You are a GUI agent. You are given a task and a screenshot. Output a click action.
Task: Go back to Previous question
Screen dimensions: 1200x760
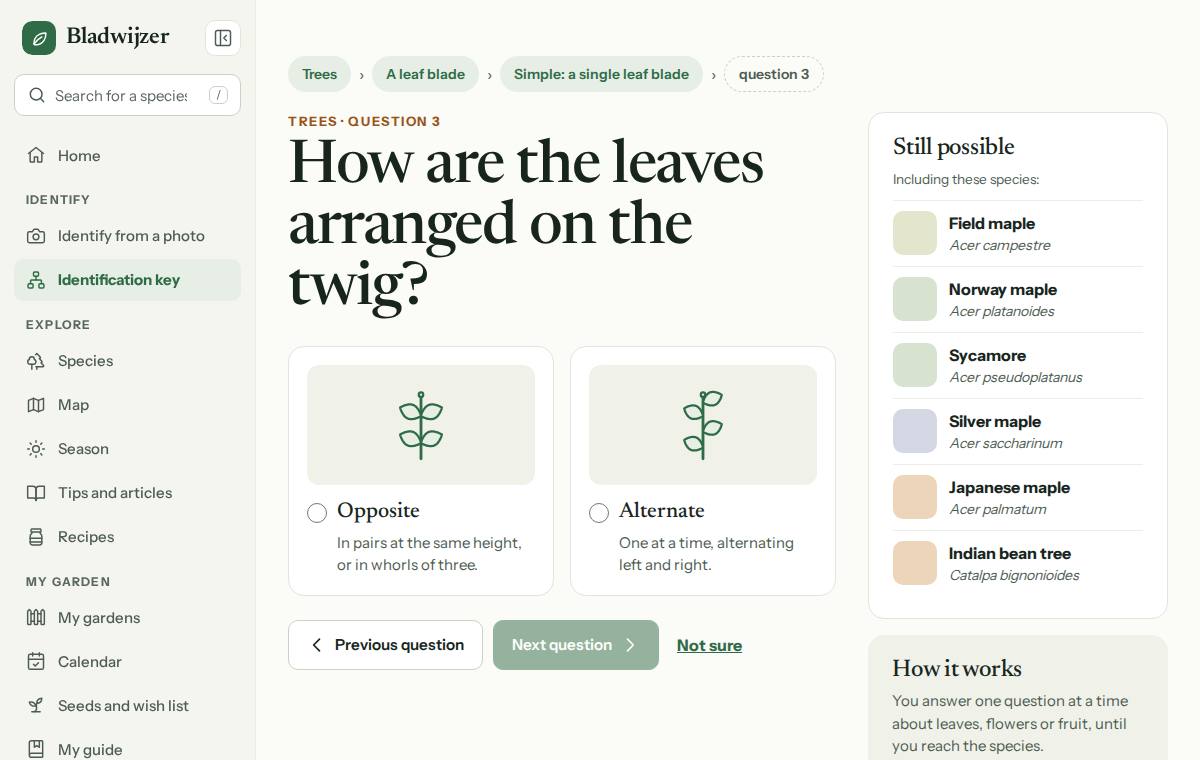(385, 645)
